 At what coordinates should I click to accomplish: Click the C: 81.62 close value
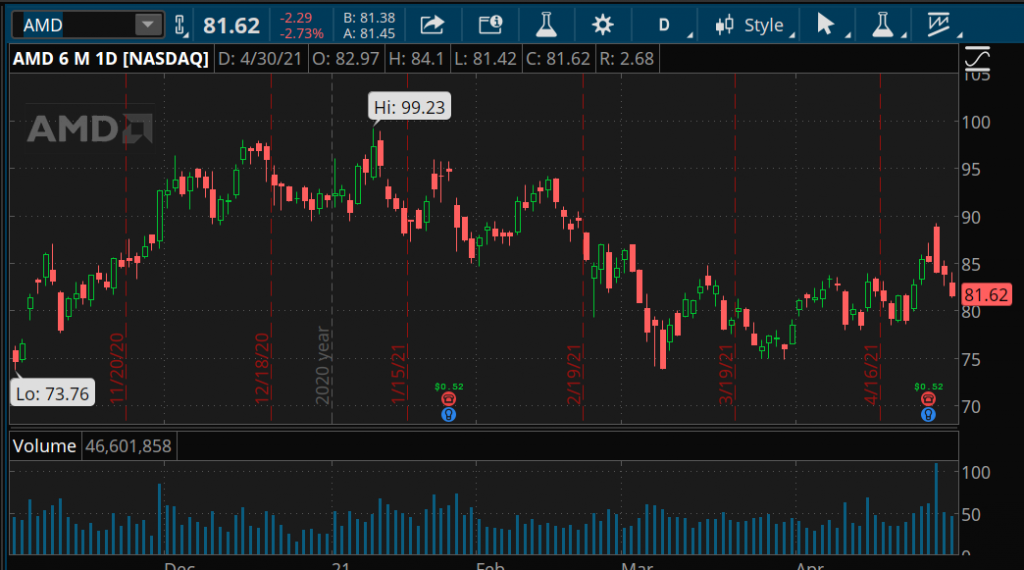pos(558,59)
